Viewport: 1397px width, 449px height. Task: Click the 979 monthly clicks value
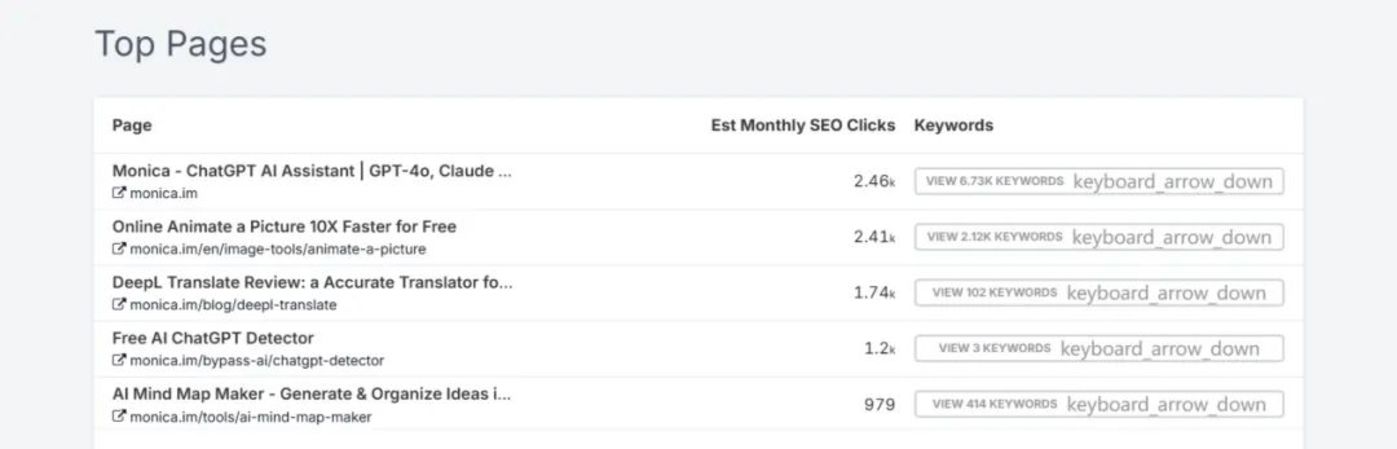(x=879, y=405)
